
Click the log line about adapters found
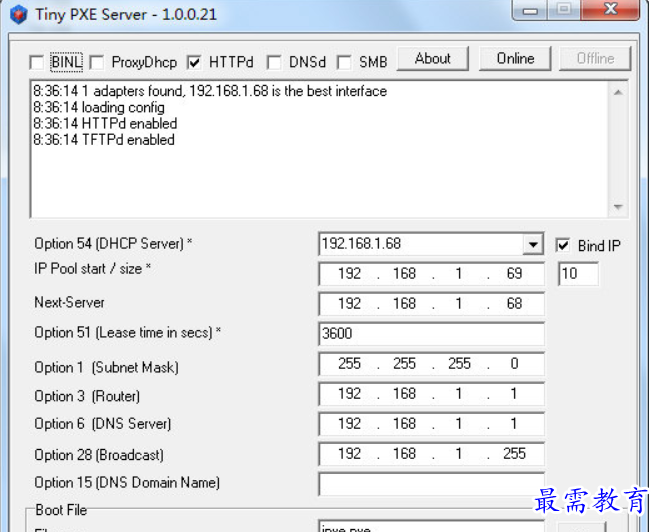(210, 91)
